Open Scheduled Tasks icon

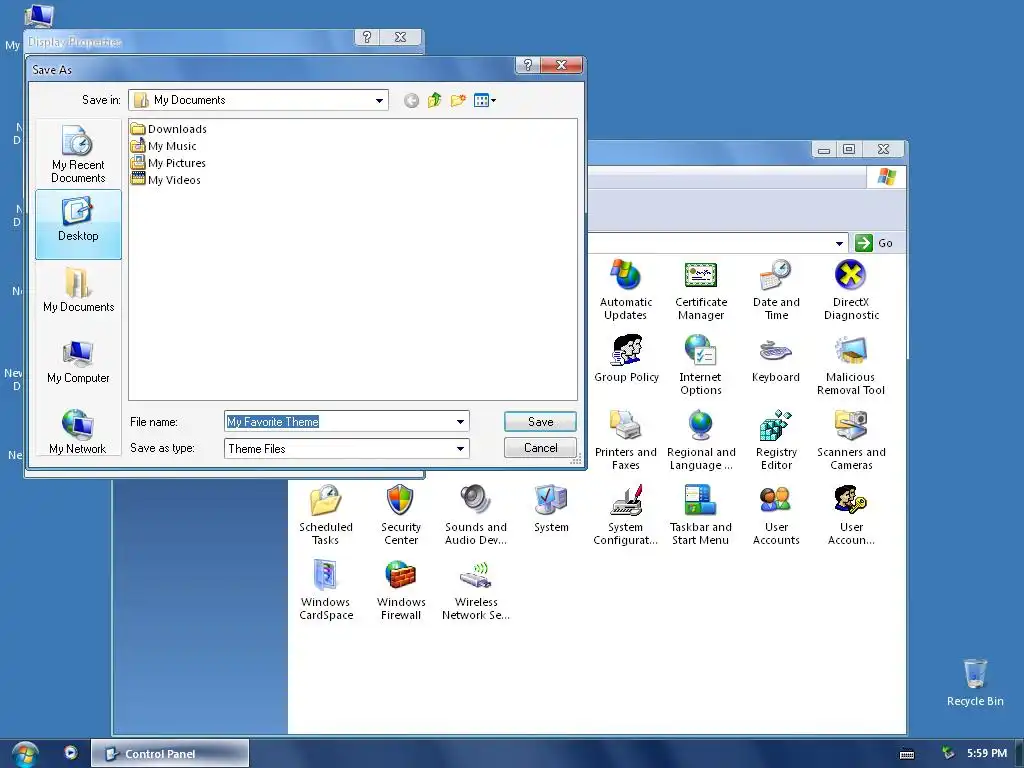[x=325, y=515]
